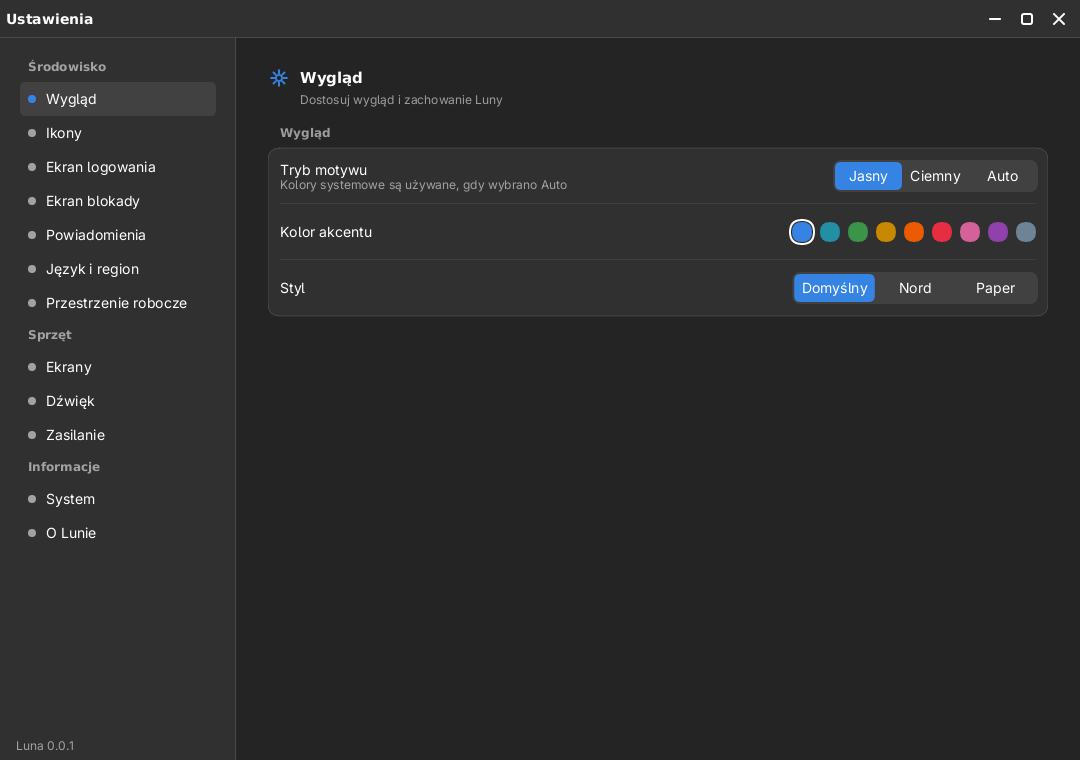Pick the red accent color
Viewport: 1080px width, 760px height.
coord(942,232)
